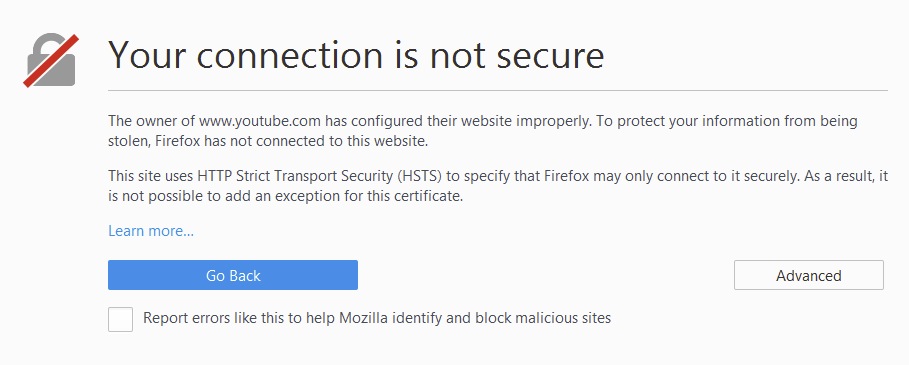Open the Advanced options button

(809, 275)
